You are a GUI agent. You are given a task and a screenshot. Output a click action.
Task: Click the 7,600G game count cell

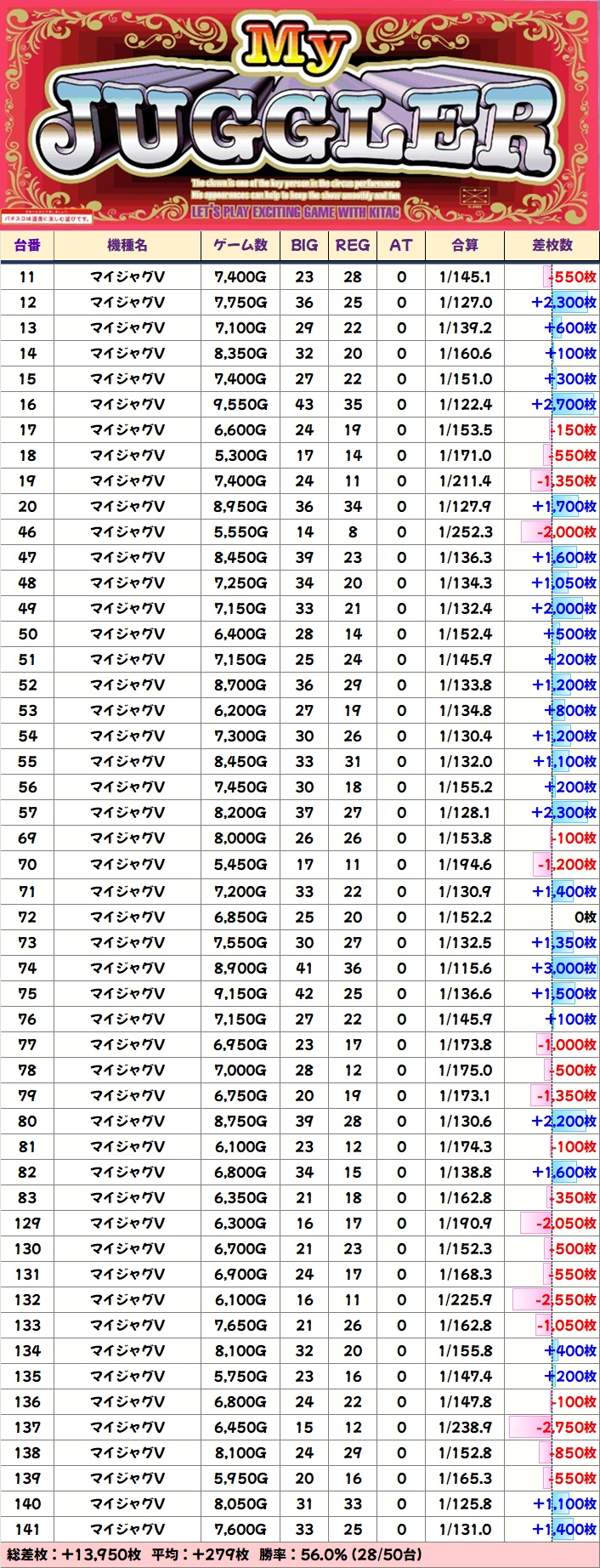pyautogui.click(x=241, y=1529)
